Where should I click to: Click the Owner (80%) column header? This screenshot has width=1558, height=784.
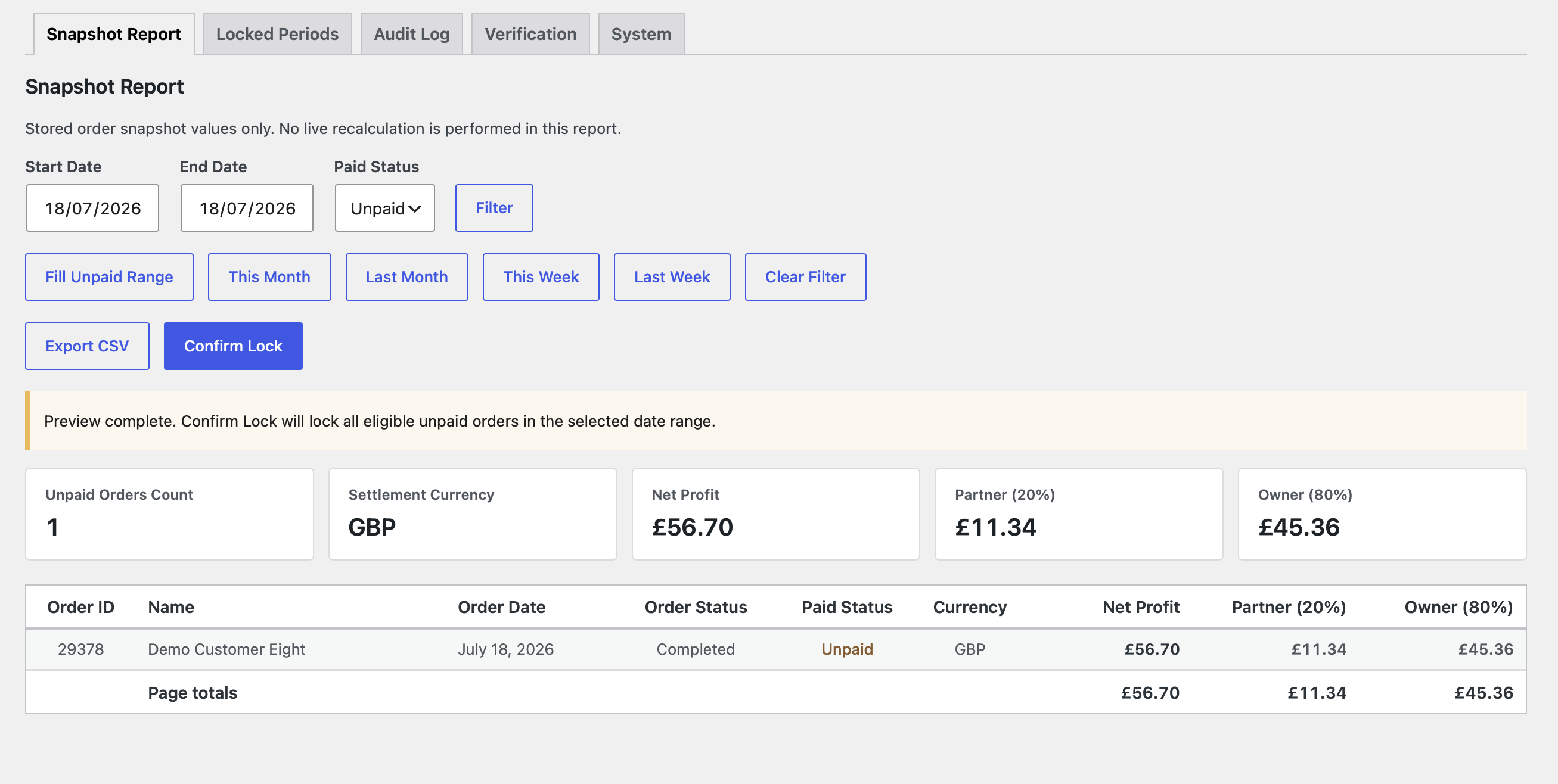click(x=1458, y=607)
